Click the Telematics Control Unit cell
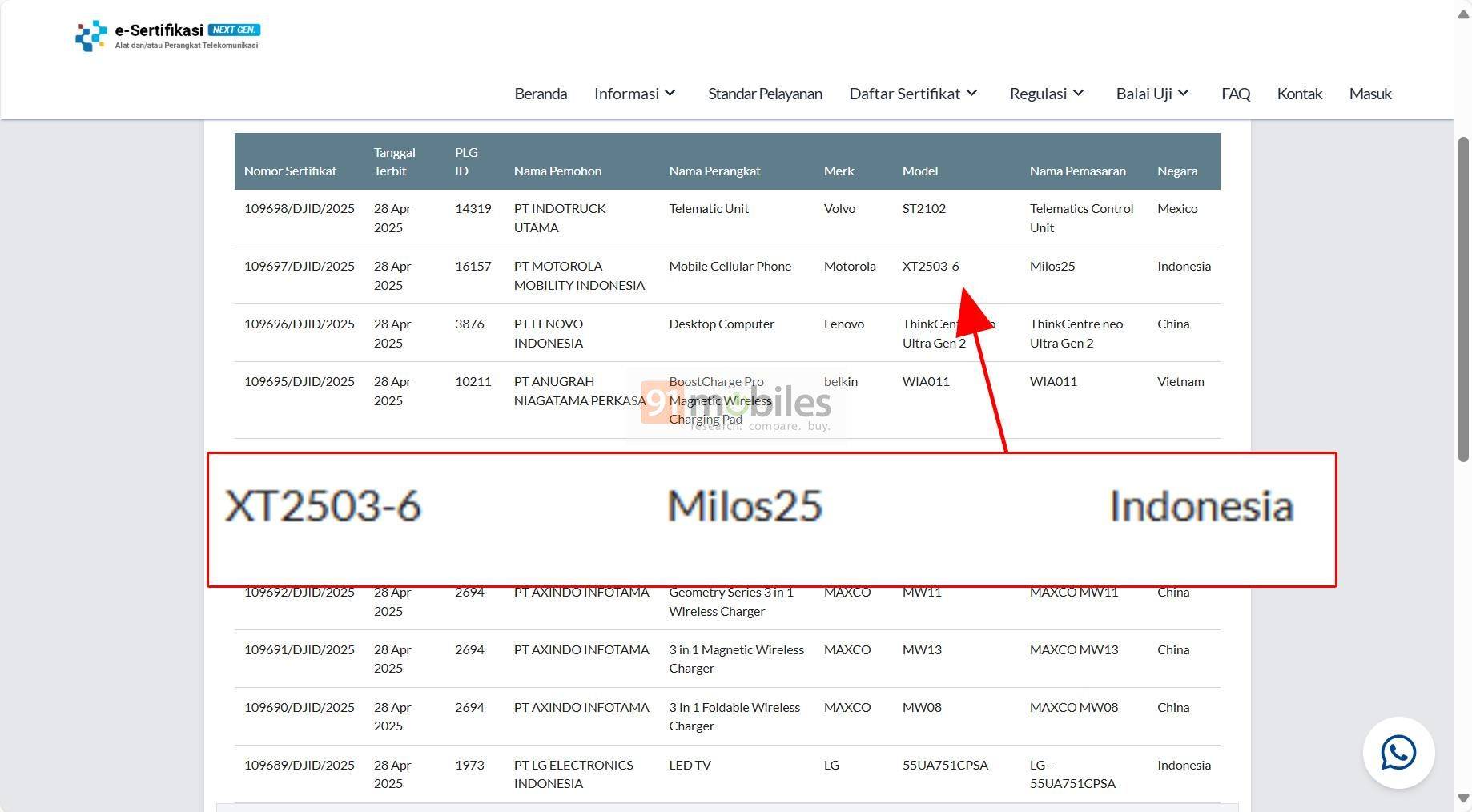 click(1081, 218)
